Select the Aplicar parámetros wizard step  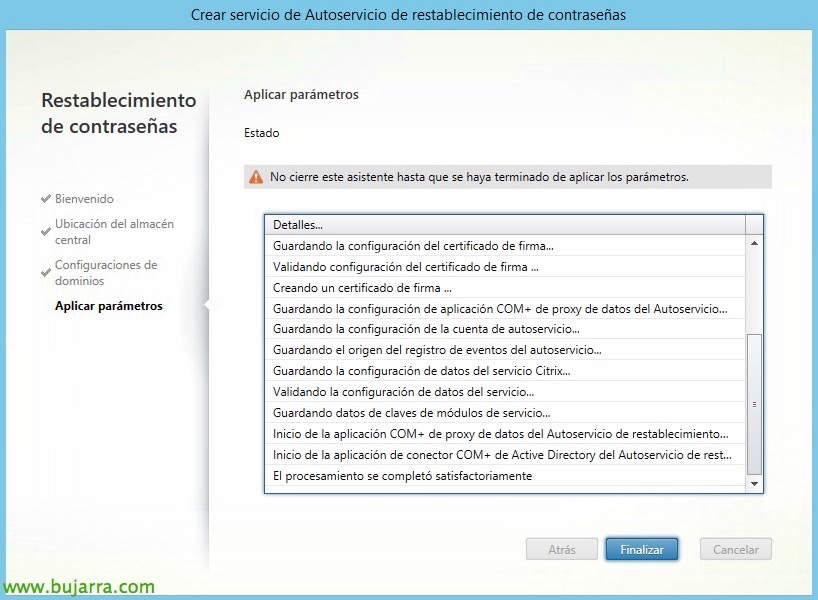(x=109, y=306)
